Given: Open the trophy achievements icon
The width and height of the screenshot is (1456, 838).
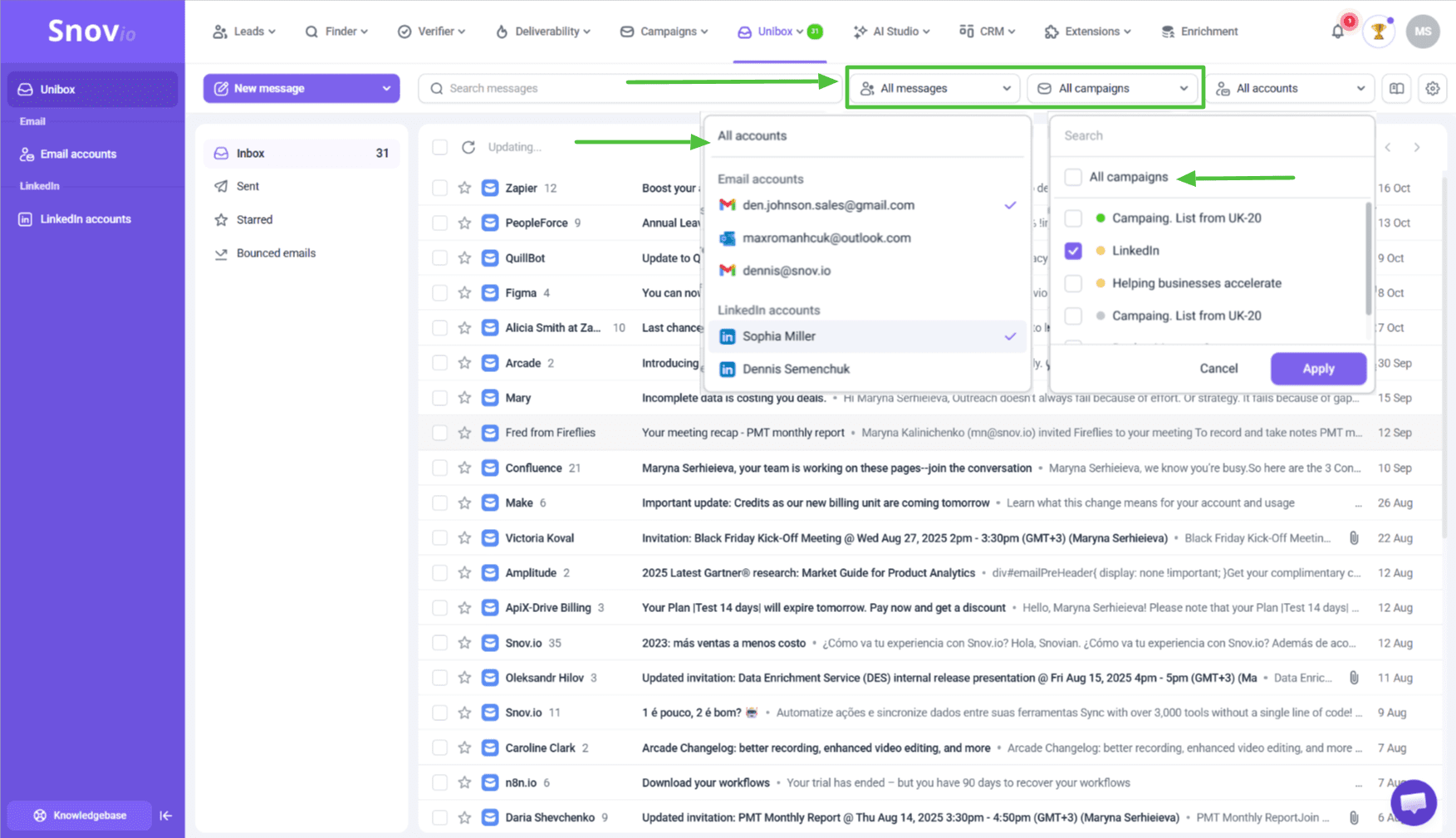Looking at the screenshot, I should tap(1379, 32).
